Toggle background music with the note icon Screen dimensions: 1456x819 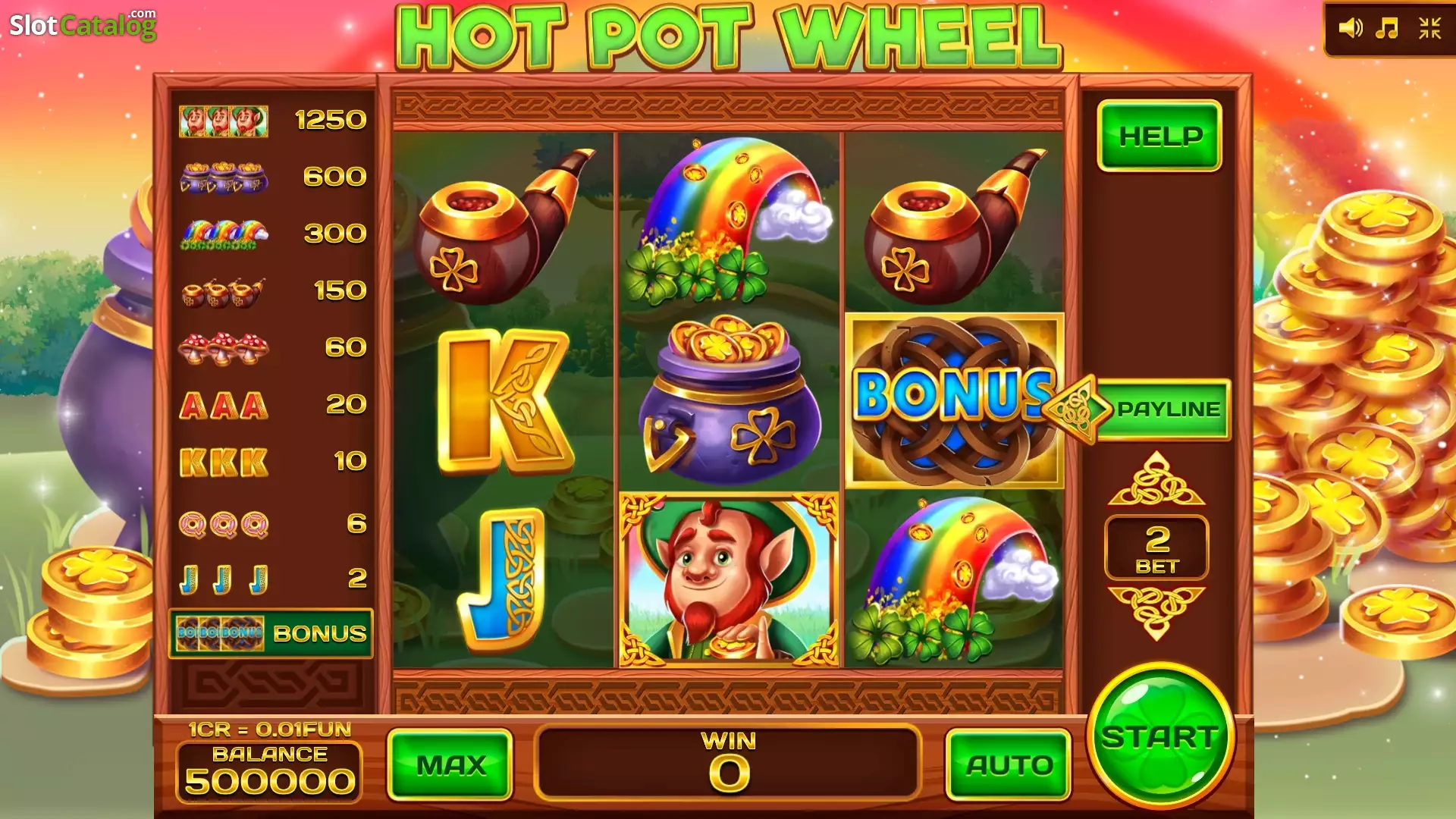(x=1387, y=29)
